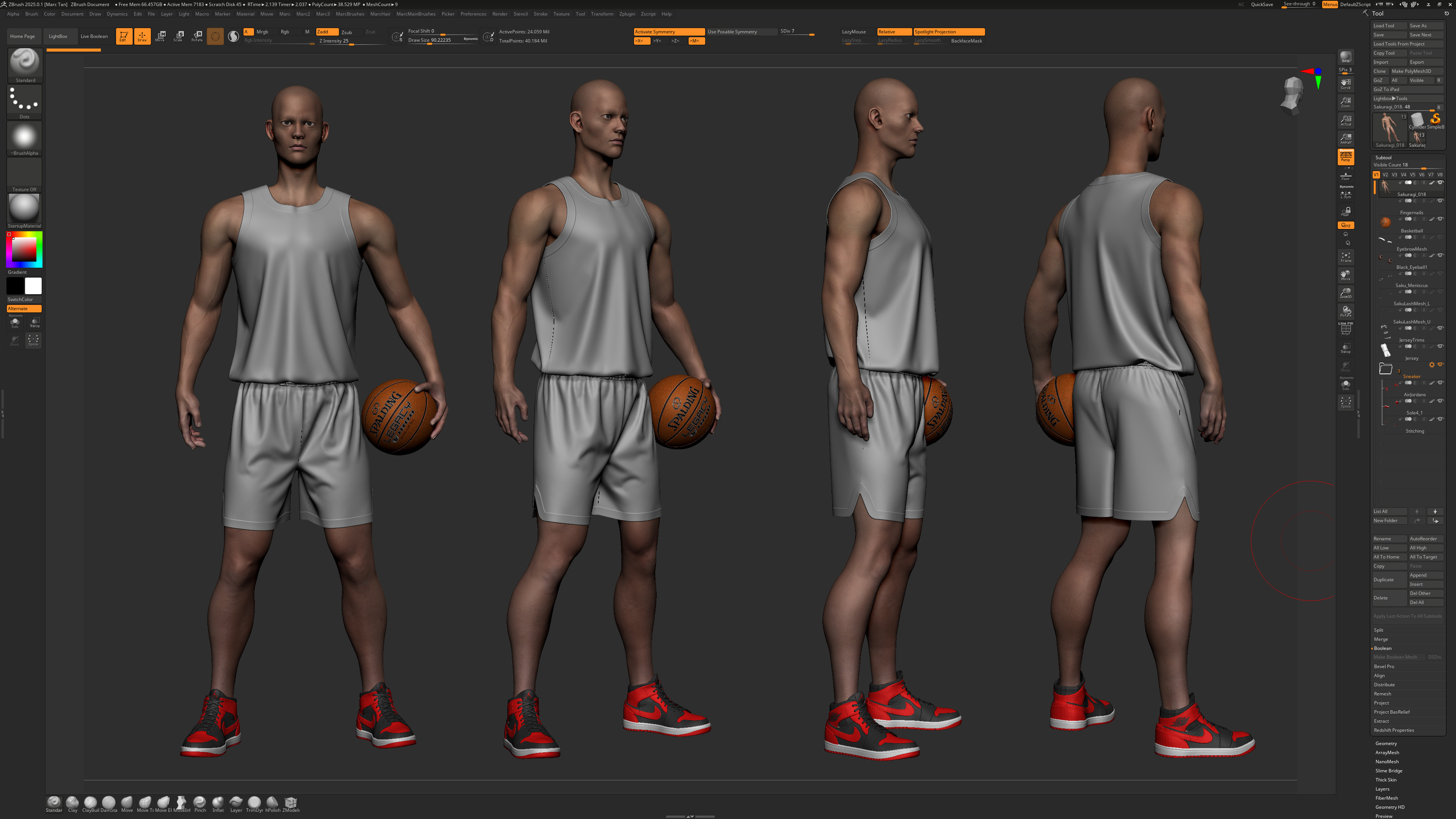Toggle Activate Symmetry

(x=668, y=31)
